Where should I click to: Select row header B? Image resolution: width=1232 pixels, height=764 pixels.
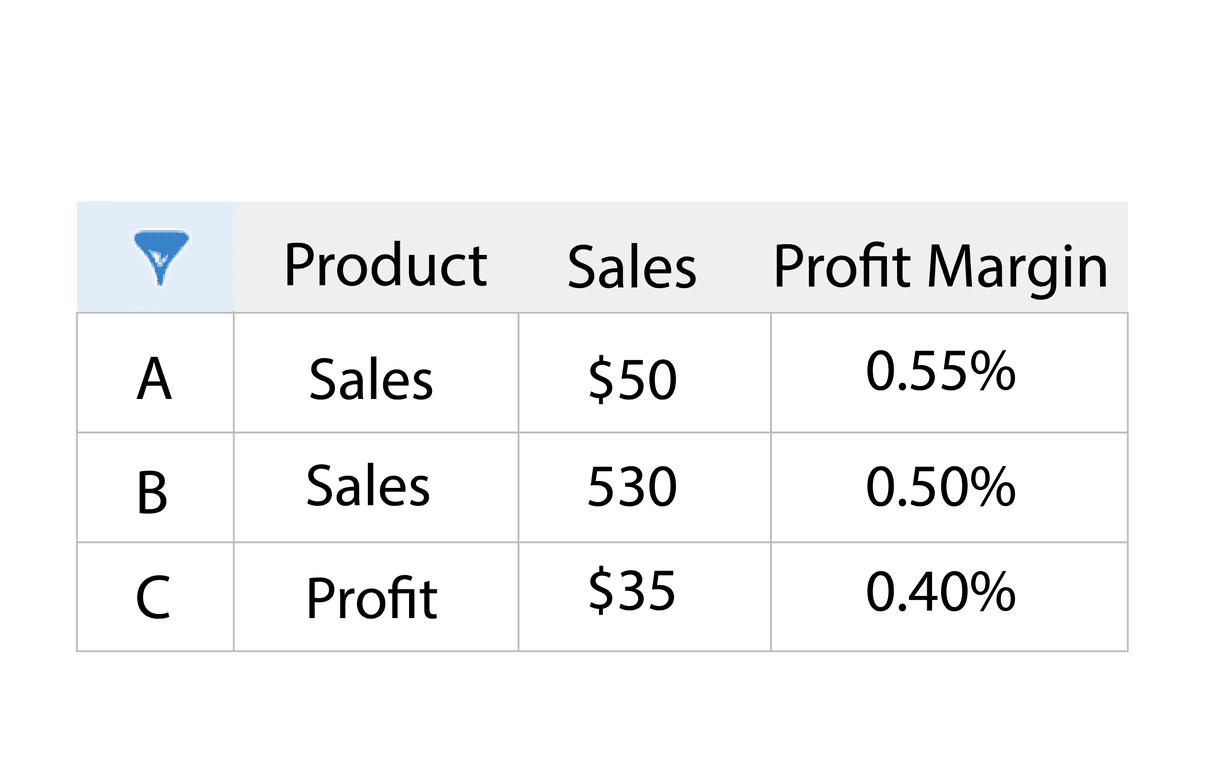pyautogui.click(x=152, y=492)
